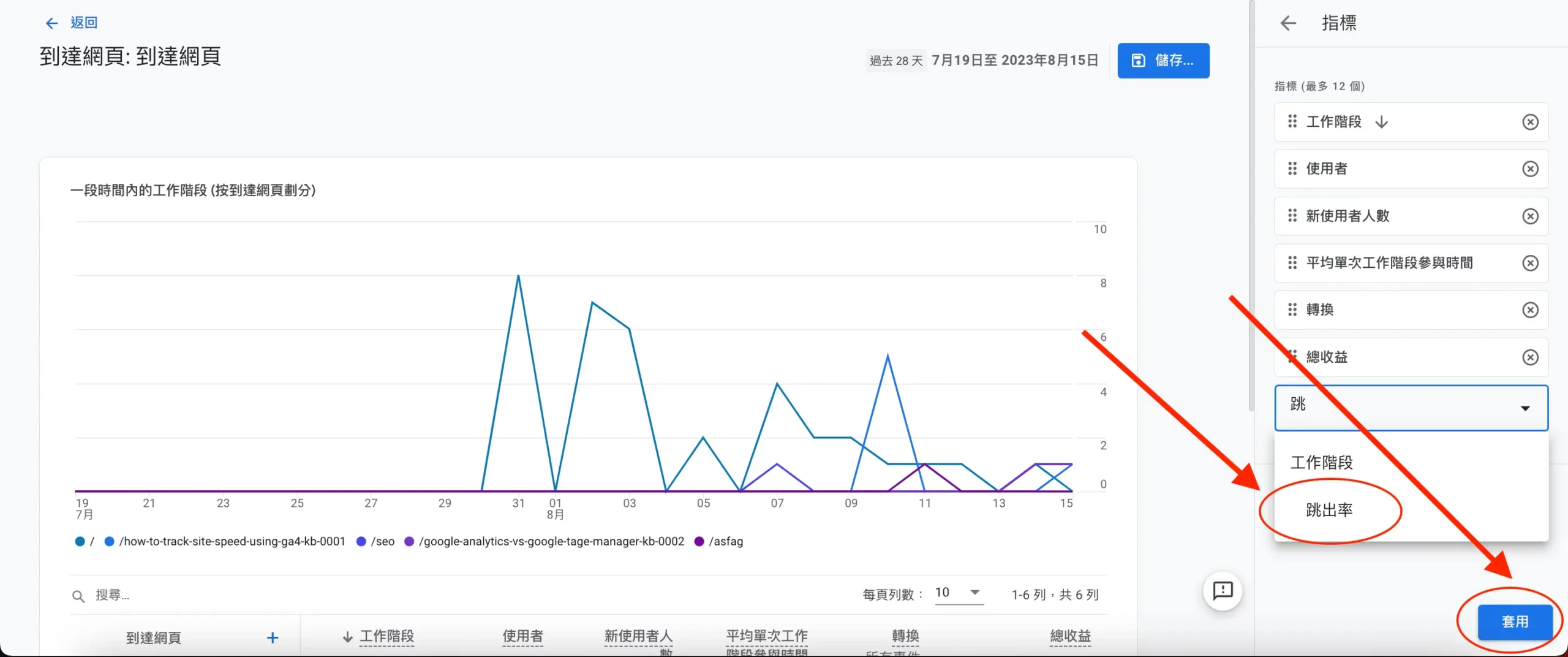Screen dimensions: 1568x657
Task: Remove the 平均單次工作階段參與時間 metric
Action: tap(1530, 264)
